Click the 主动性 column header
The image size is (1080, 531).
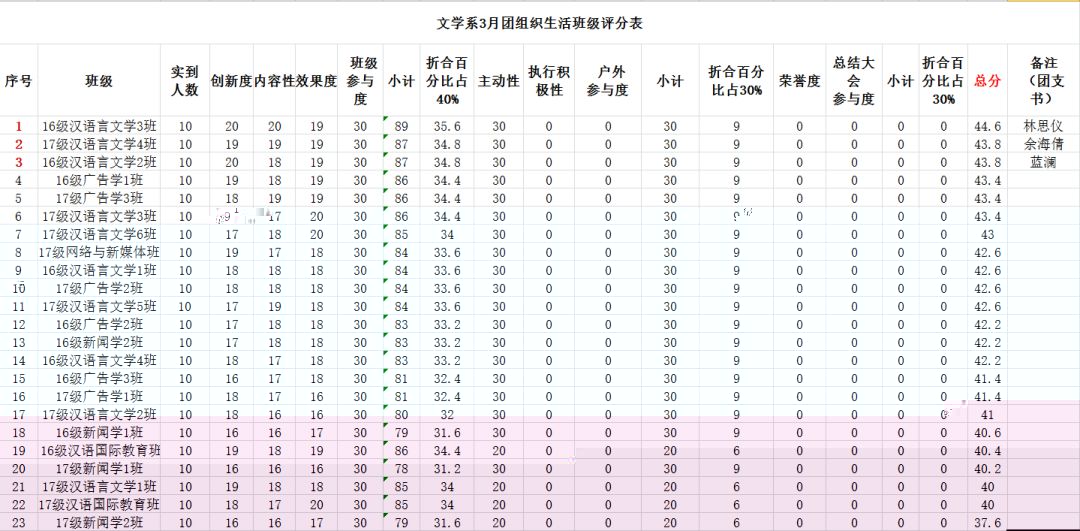[x=499, y=81]
